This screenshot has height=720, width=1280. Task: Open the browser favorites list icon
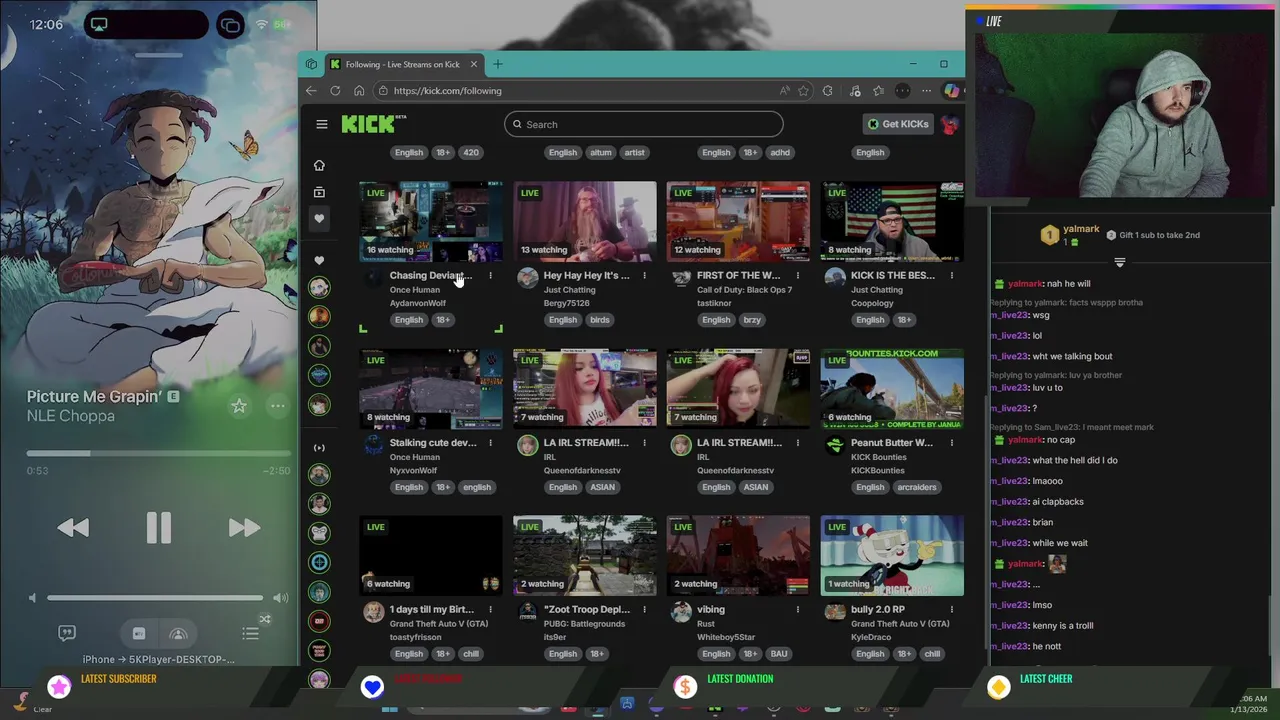[878, 90]
